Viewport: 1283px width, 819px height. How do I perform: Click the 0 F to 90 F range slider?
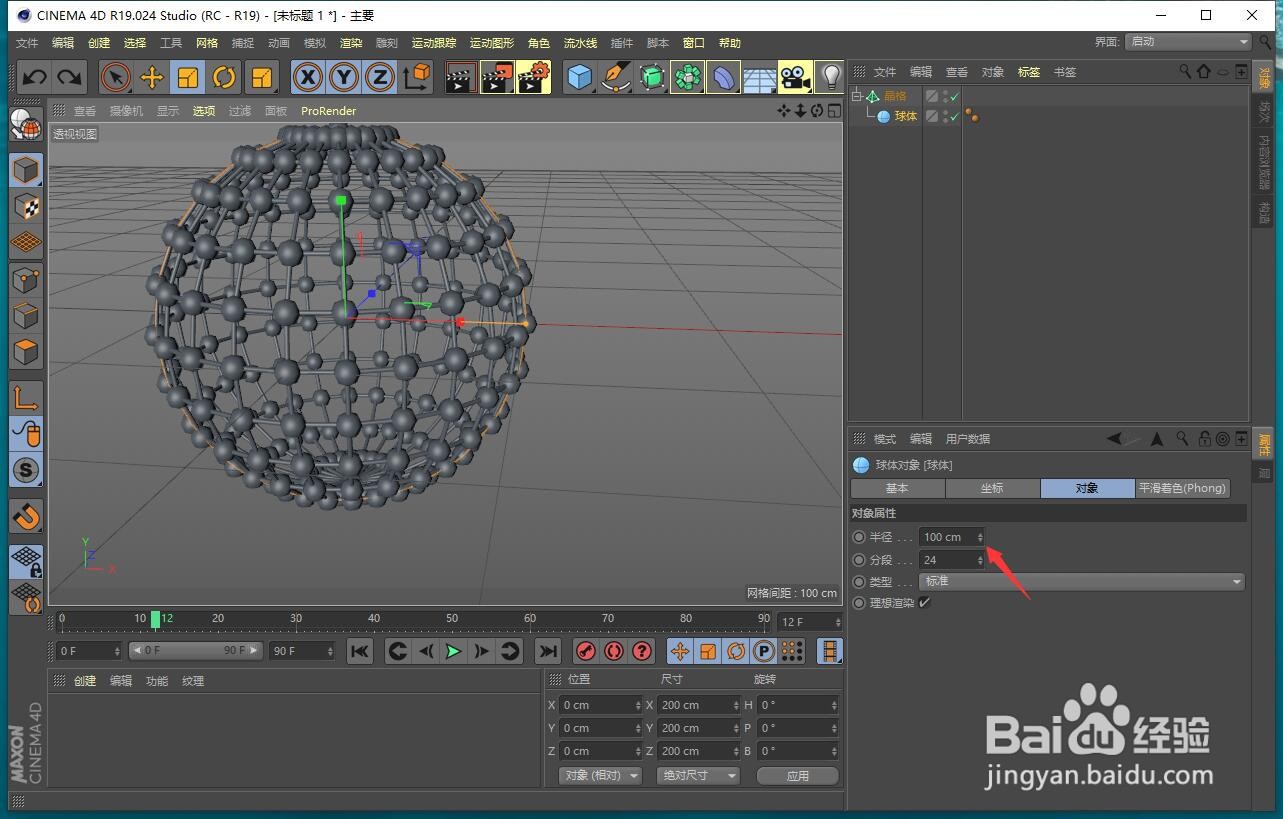tap(195, 650)
